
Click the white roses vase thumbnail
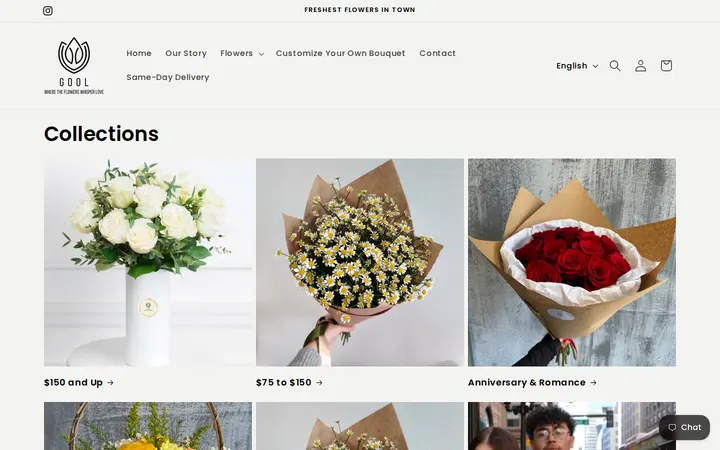pyautogui.click(x=148, y=262)
